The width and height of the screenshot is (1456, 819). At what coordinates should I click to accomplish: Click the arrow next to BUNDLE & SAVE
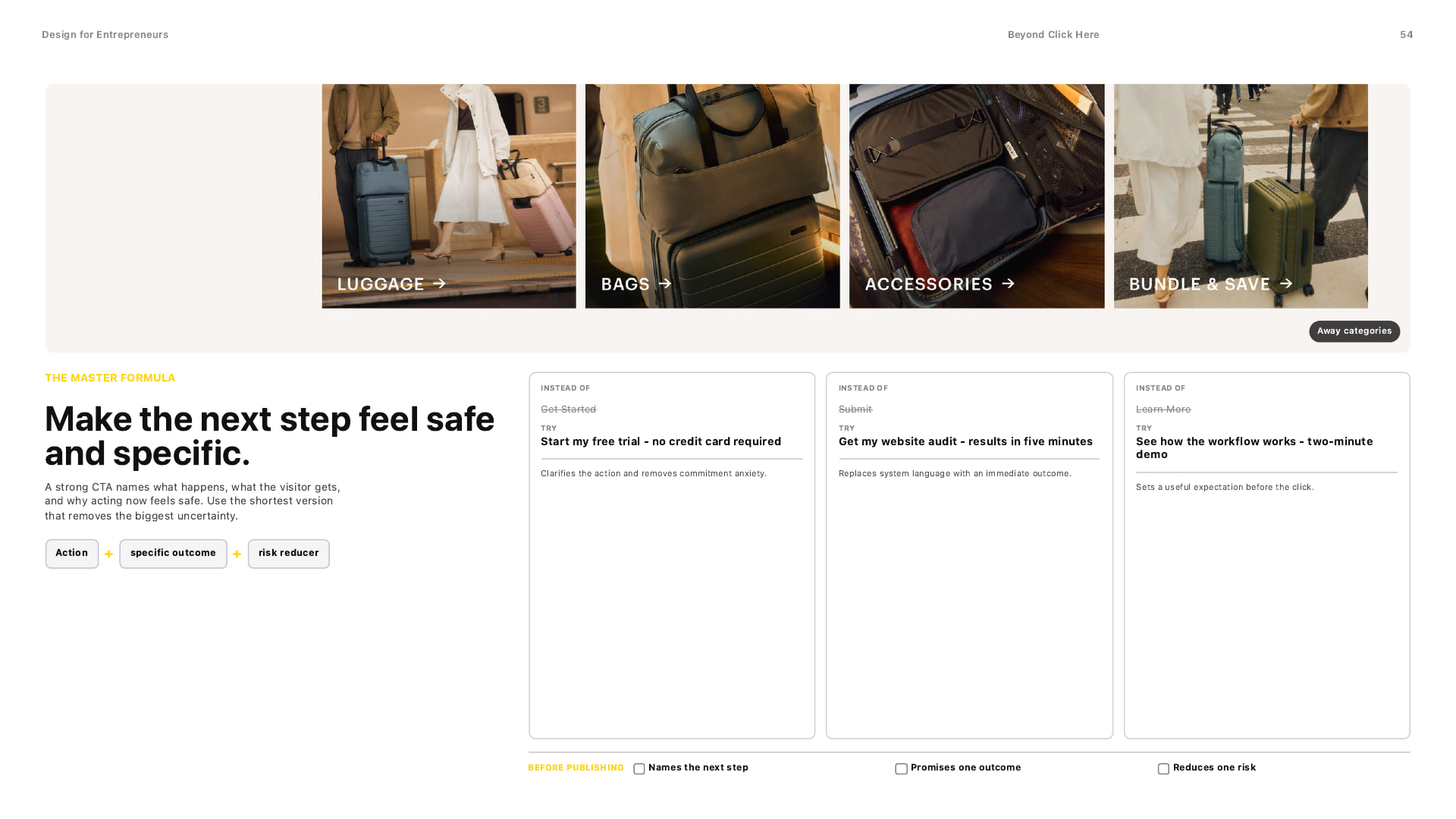tap(1286, 284)
